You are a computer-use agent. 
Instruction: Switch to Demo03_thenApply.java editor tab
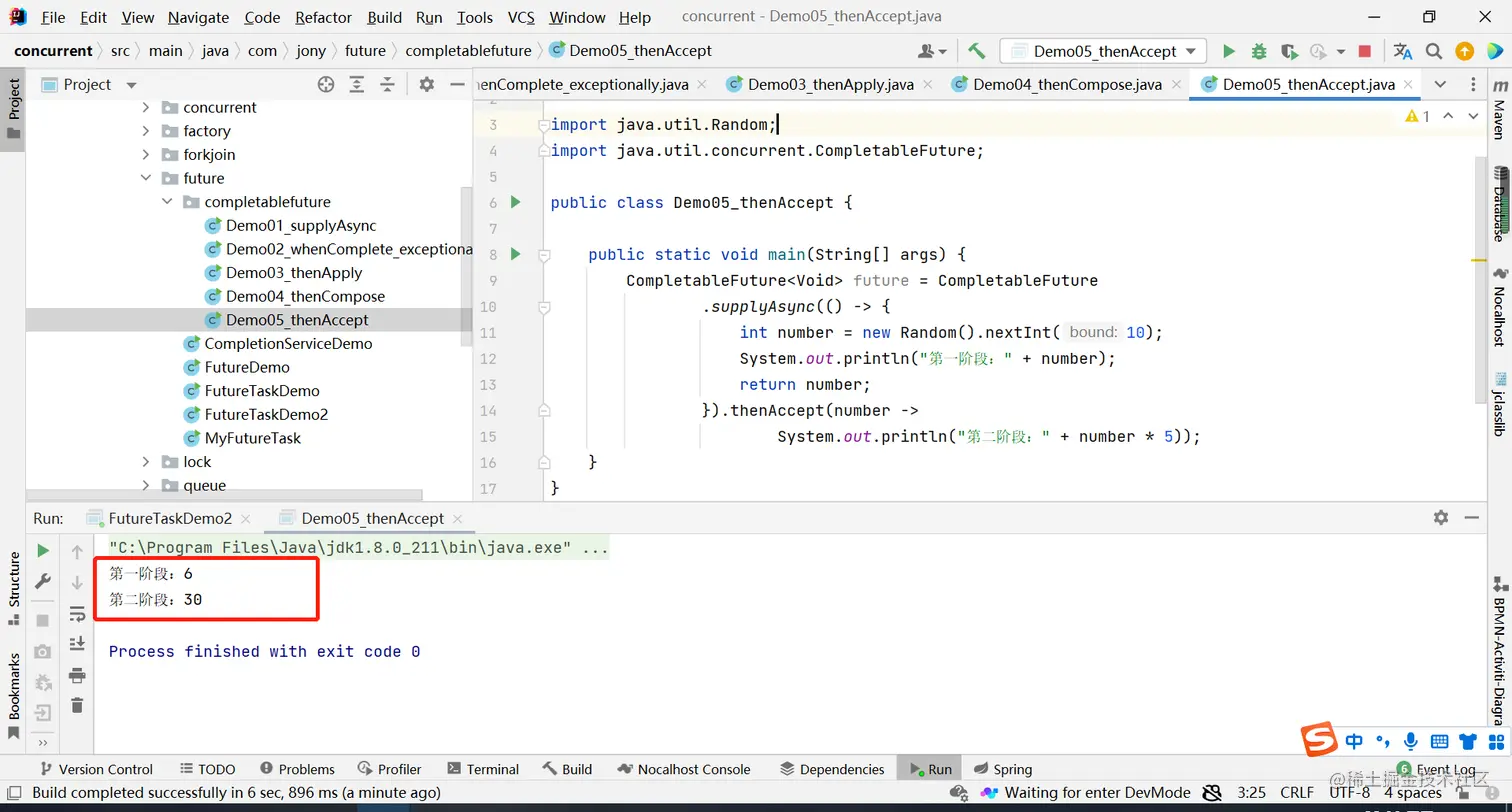click(x=830, y=85)
